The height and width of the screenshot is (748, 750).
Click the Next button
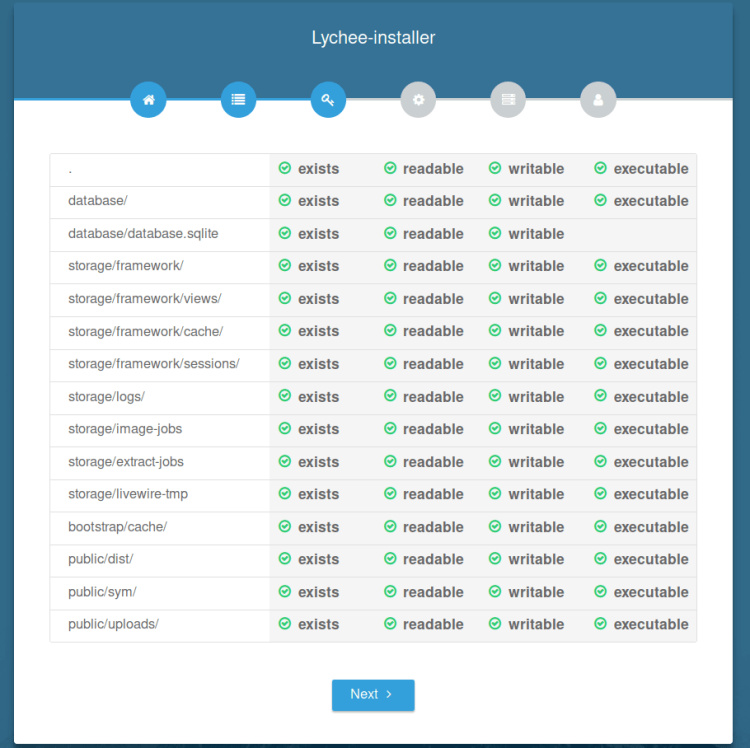(x=372, y=695)
